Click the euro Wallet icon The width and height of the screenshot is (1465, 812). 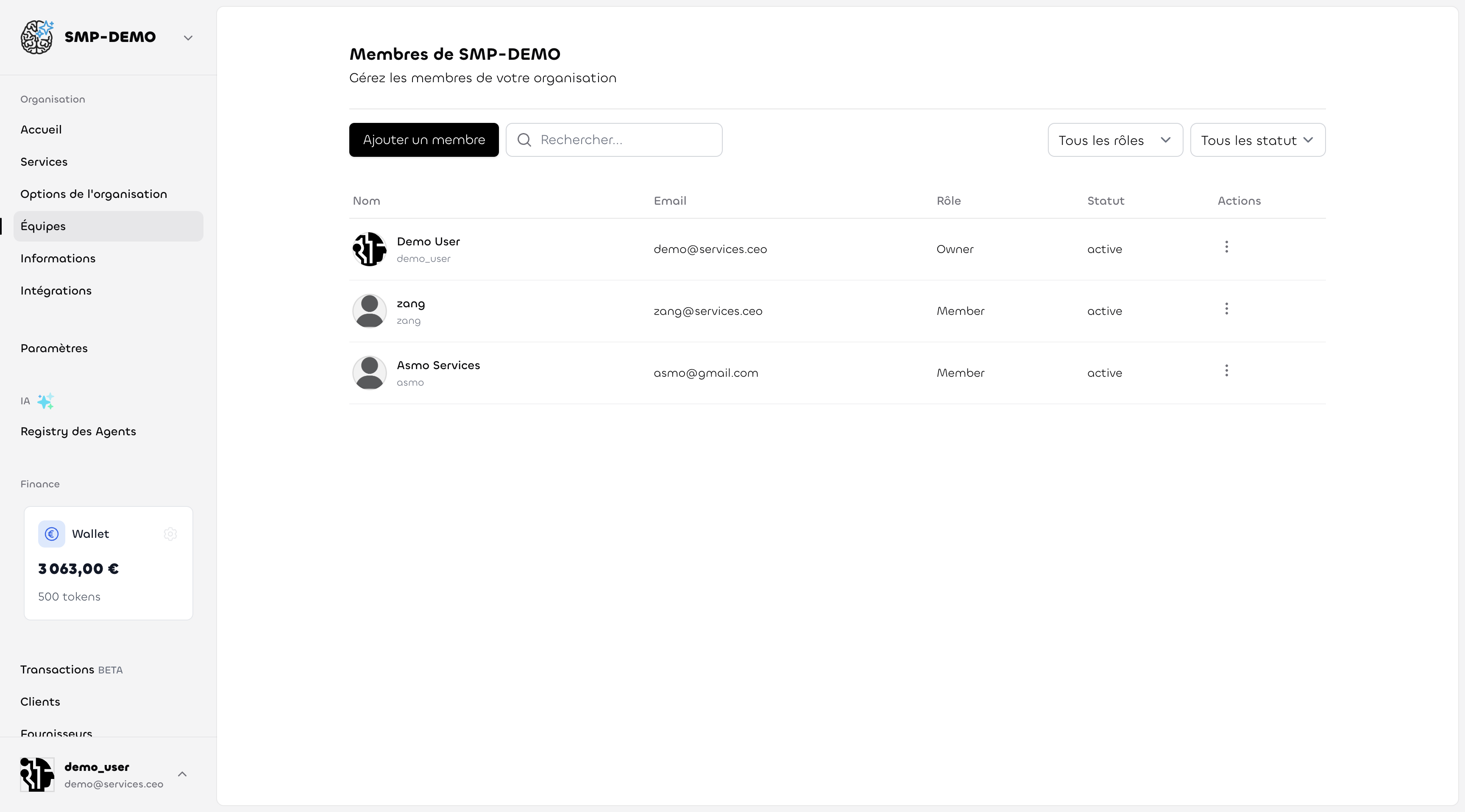click(52, 534)
